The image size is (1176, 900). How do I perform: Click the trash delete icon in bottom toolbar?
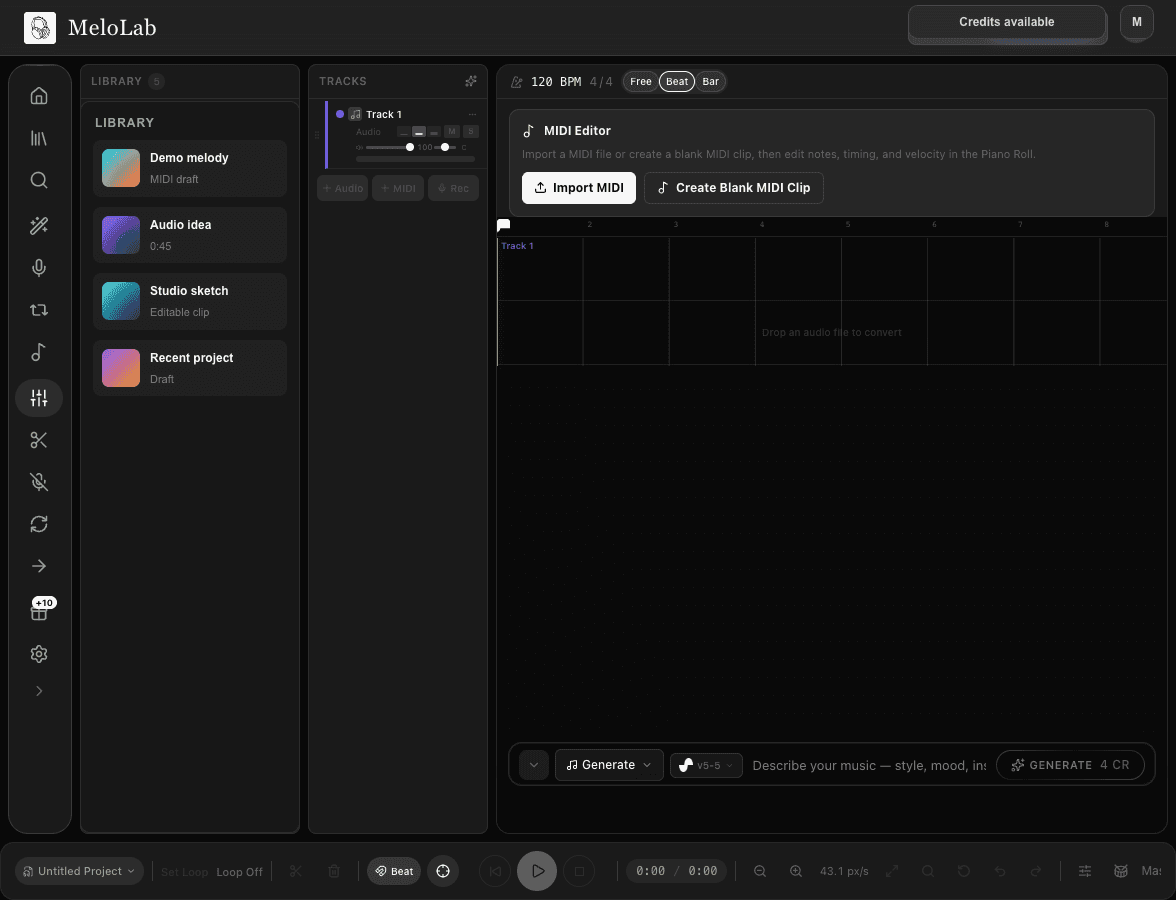[334, 871]
